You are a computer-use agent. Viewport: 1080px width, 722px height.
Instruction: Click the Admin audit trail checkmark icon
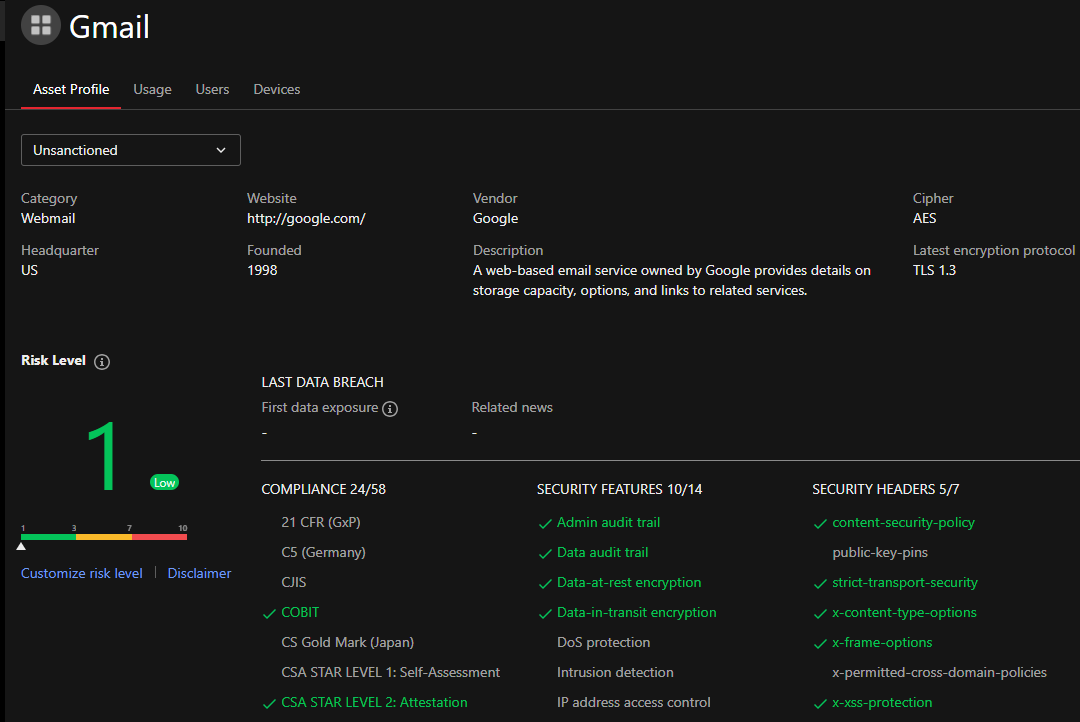545,523
